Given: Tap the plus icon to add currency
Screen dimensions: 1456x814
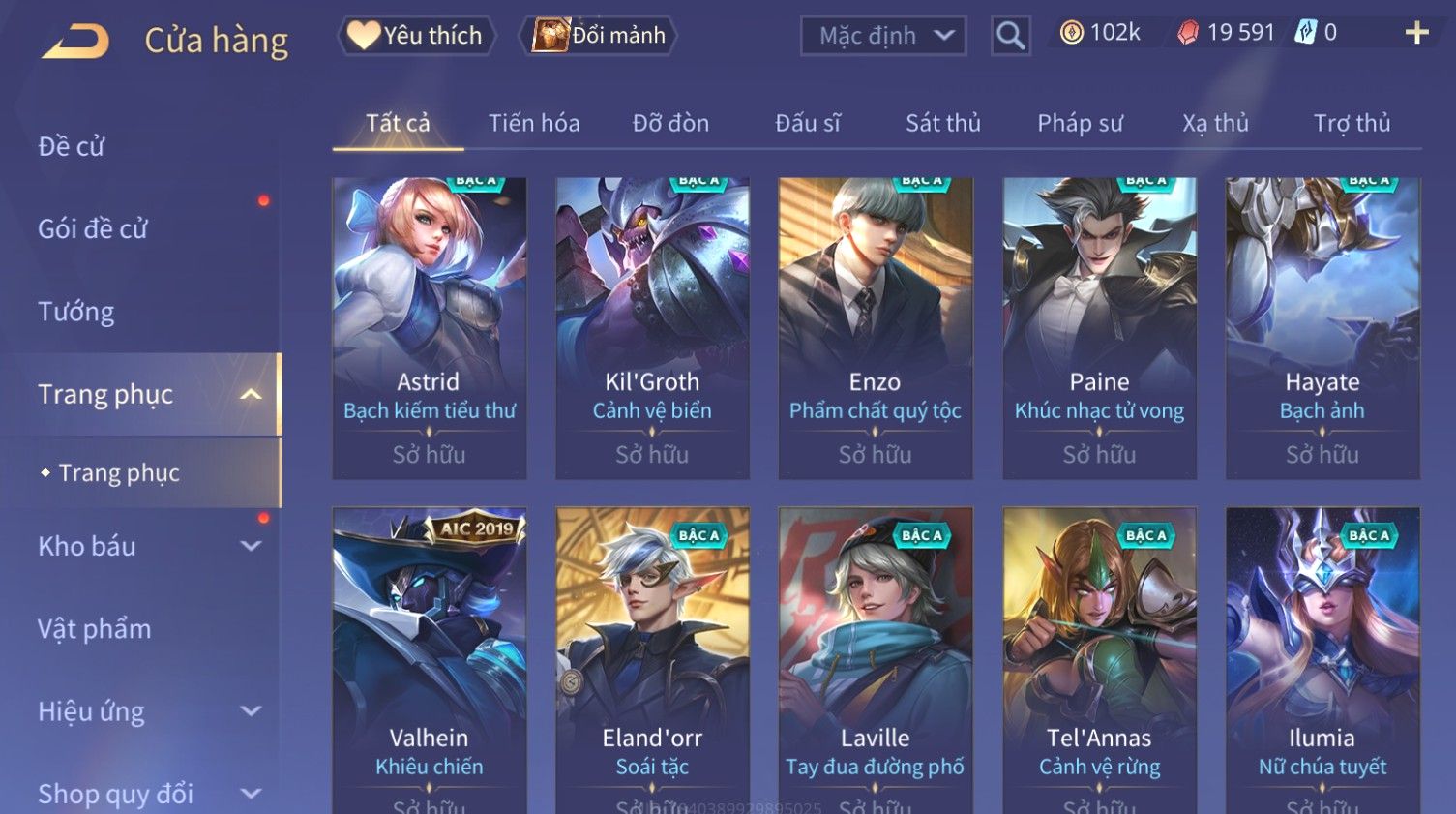Looking at the screenshot, I should point(1416,33).
